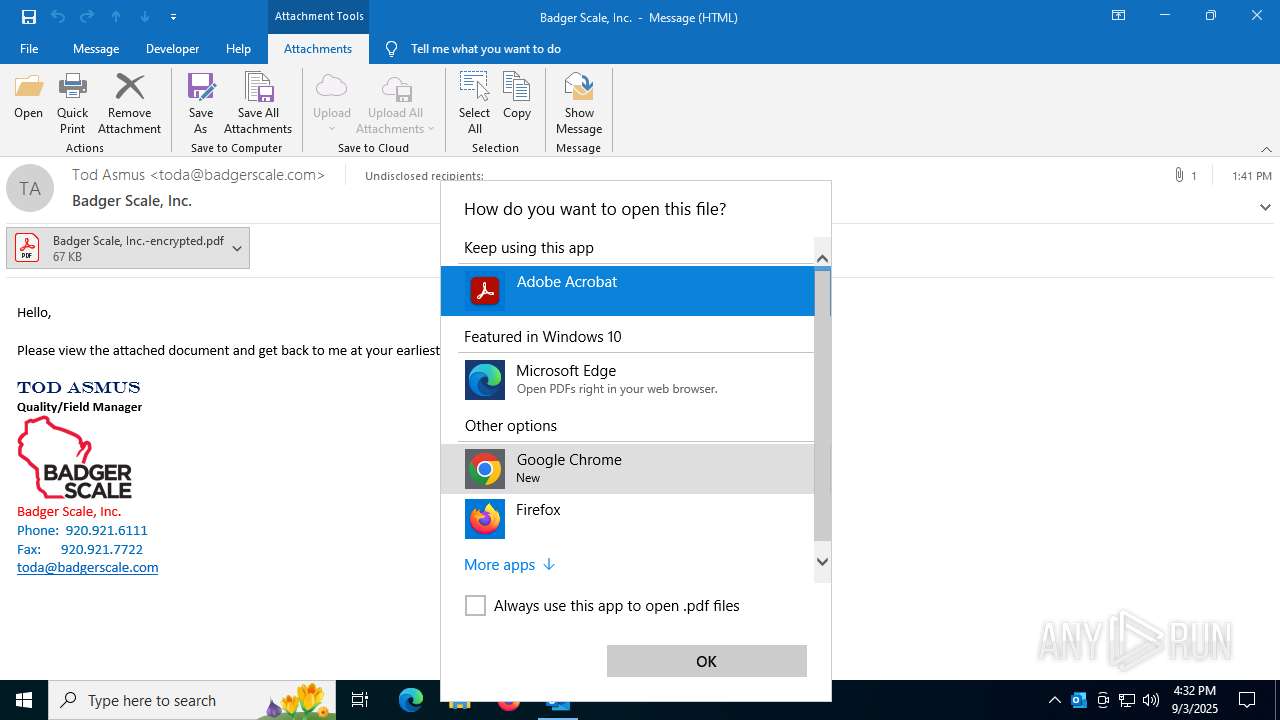Click the app list scroll down arrow
This screenshot has height=720, width=1280.
(x=822, y=561)
